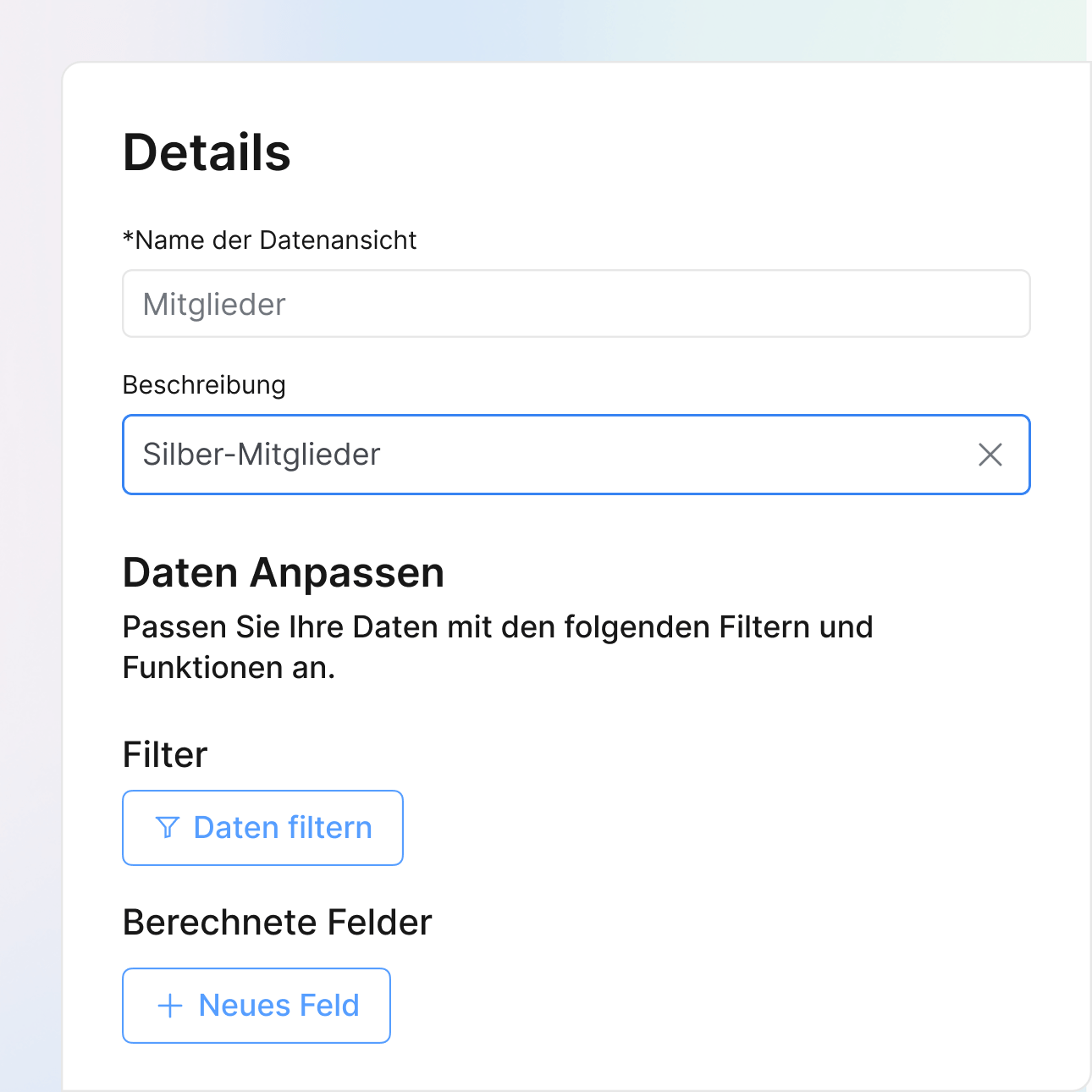1092x1092 pixels.
Task: Place cursor on the Silber-Mitglieder text
Action: pos(262,455)
